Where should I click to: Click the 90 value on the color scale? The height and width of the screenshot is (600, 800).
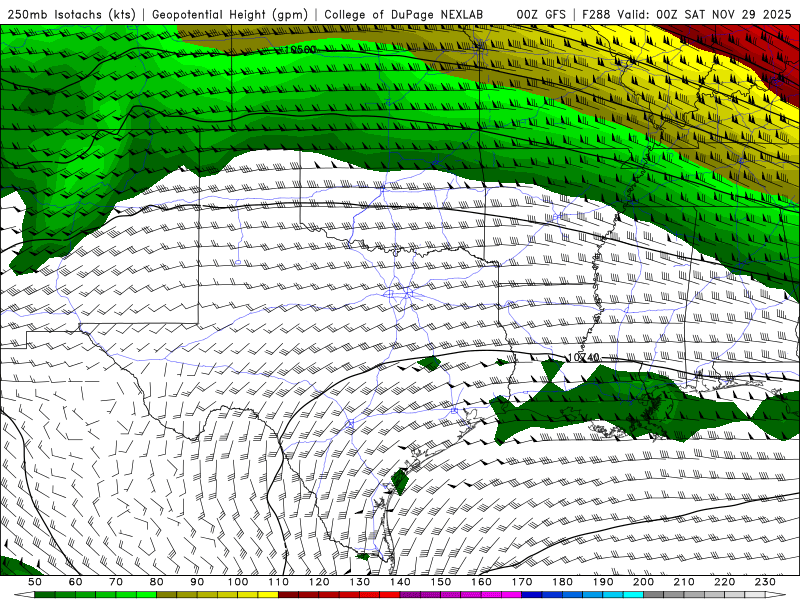[x=197, y=582]
